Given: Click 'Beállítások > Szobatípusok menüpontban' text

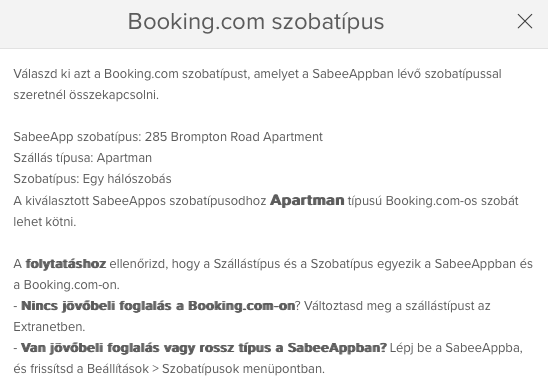Looking at the screenshot, I should (205, 369).
